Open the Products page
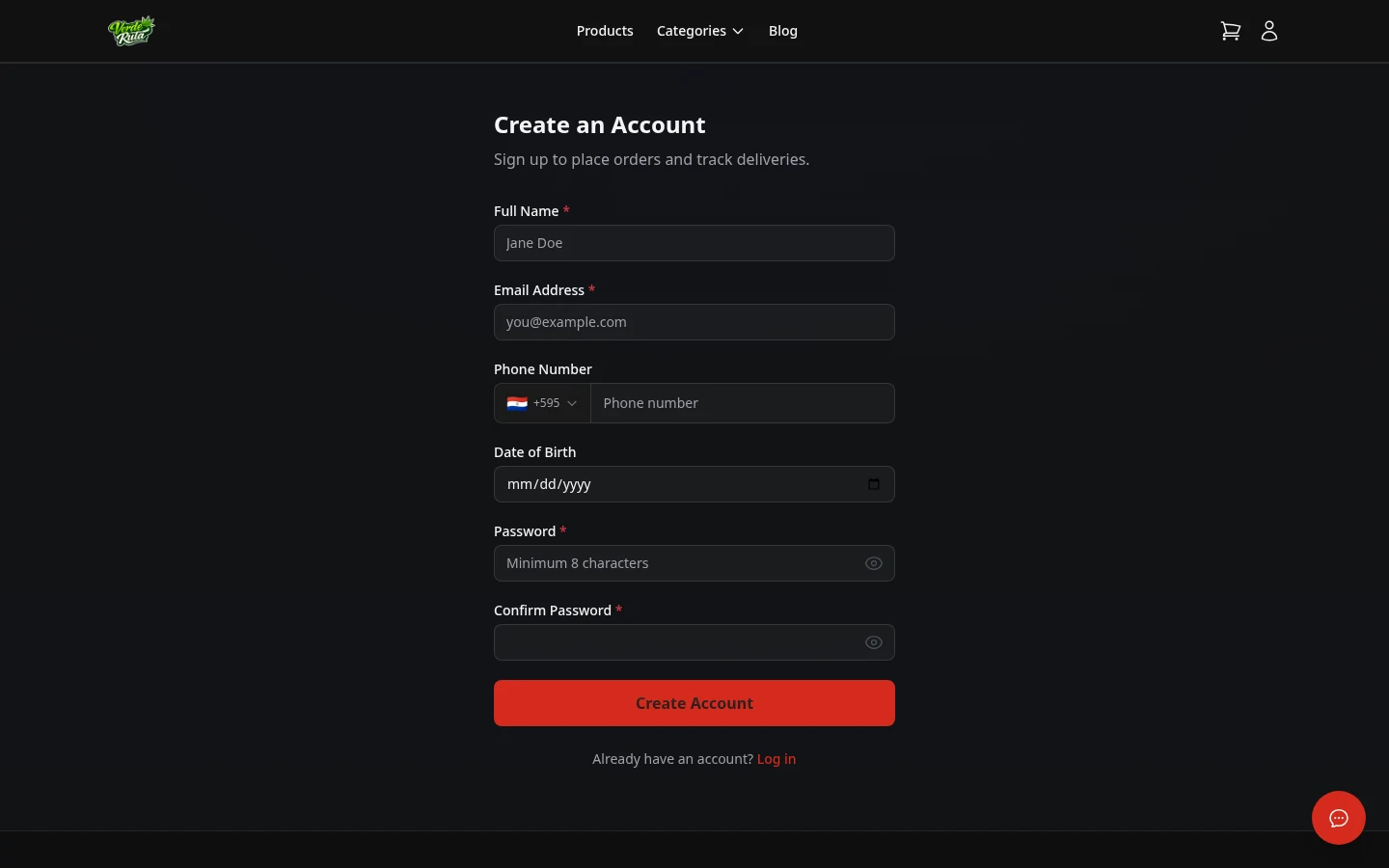The width and height of the screenshot is (1389, 868). (605, 30)
